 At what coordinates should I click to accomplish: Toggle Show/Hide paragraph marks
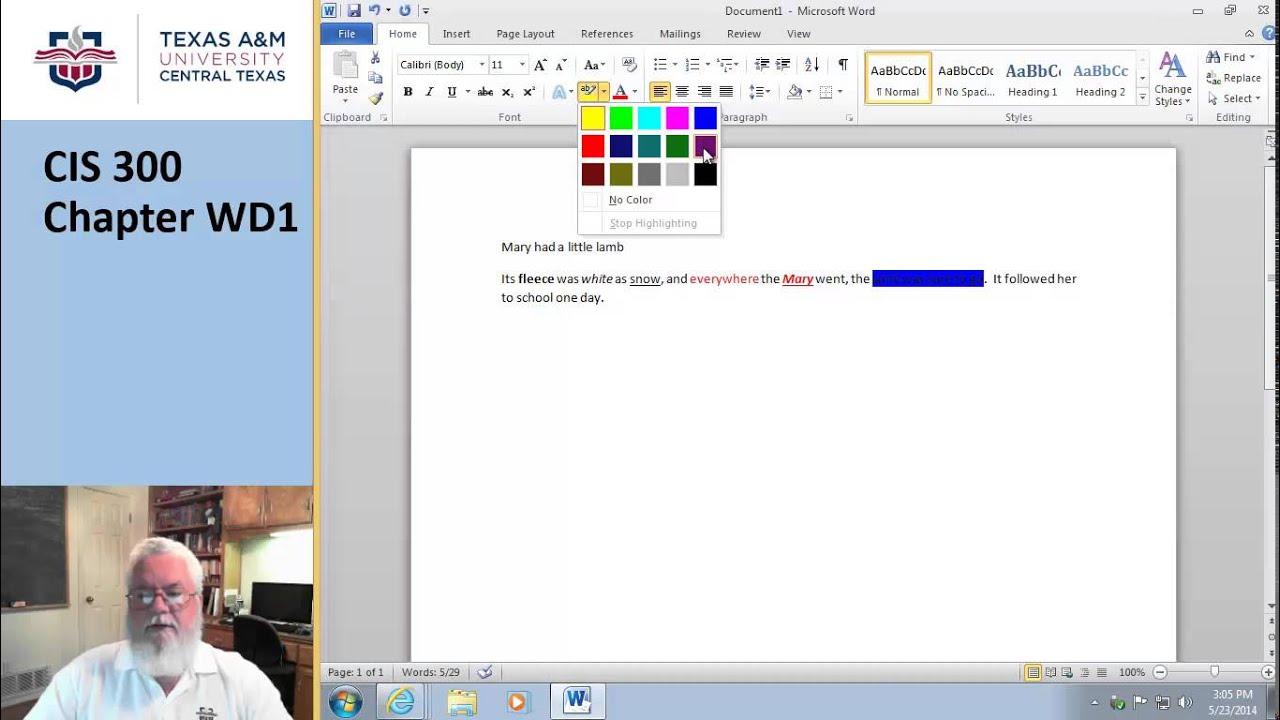coord(843,65)
